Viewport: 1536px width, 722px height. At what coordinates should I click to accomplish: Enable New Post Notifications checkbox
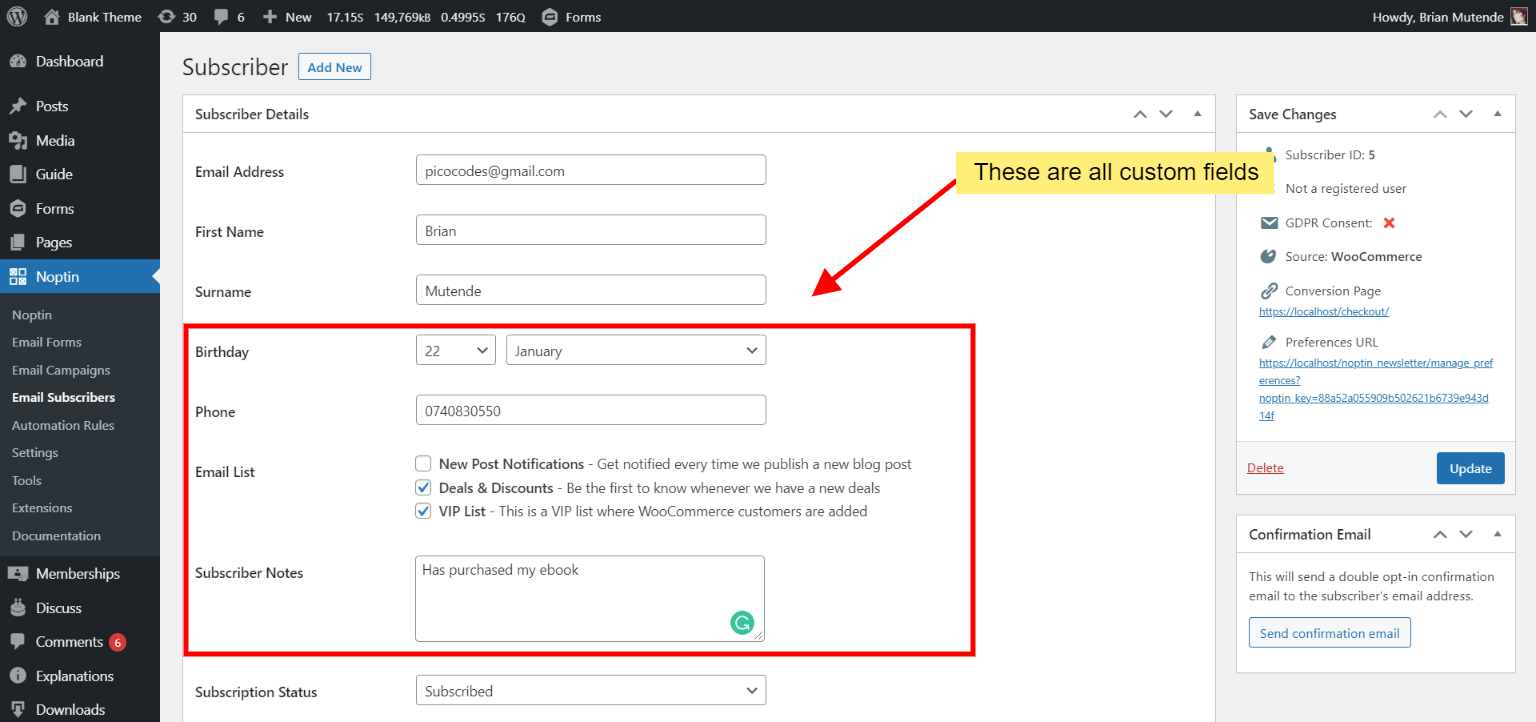point(423,463)
